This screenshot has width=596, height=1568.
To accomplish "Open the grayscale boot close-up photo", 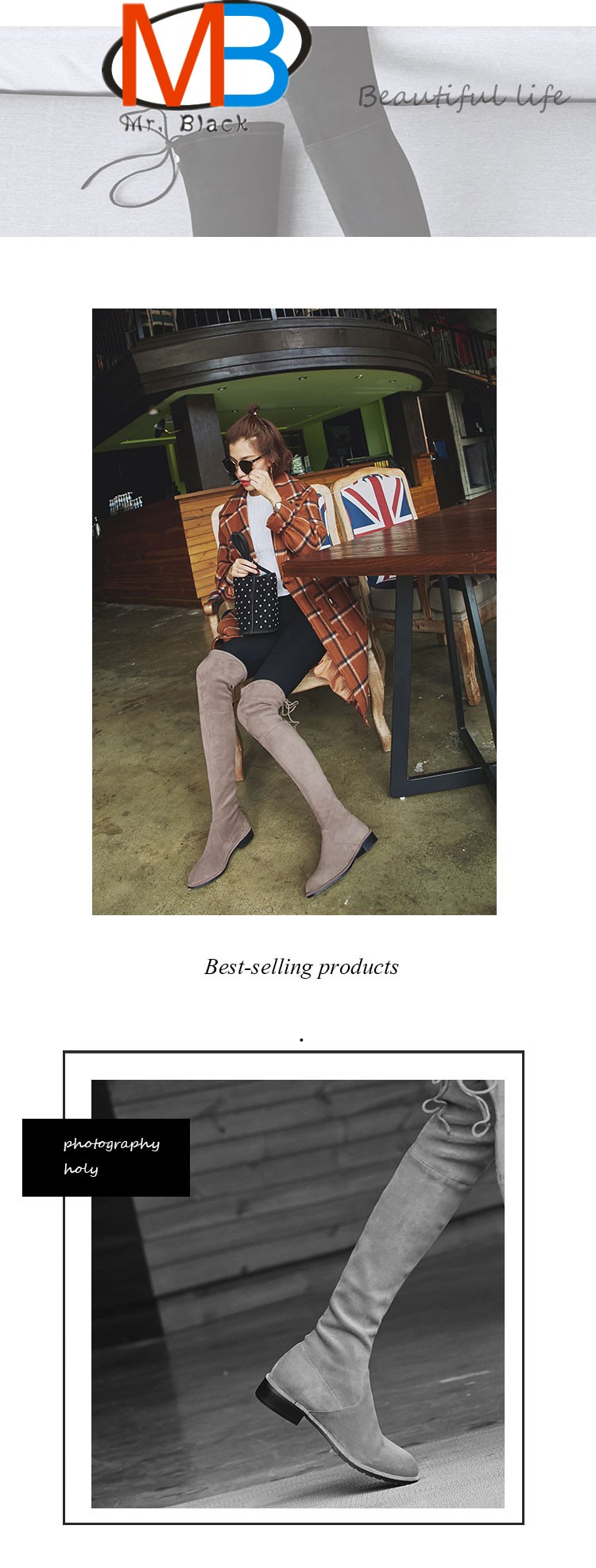I will 298,1294.
